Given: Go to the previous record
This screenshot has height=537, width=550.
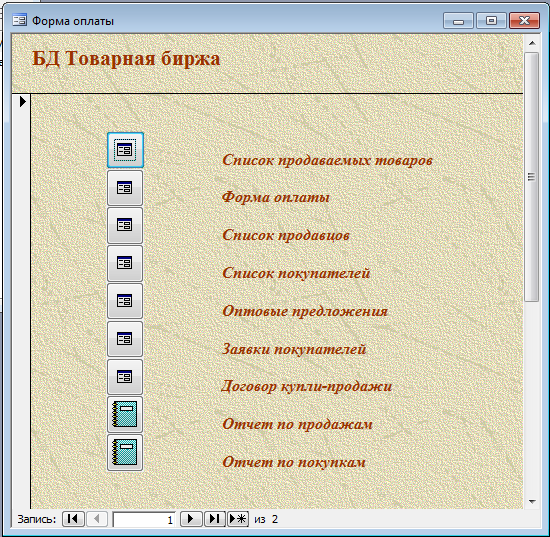Looking at the screenshot, I should 96,519.
